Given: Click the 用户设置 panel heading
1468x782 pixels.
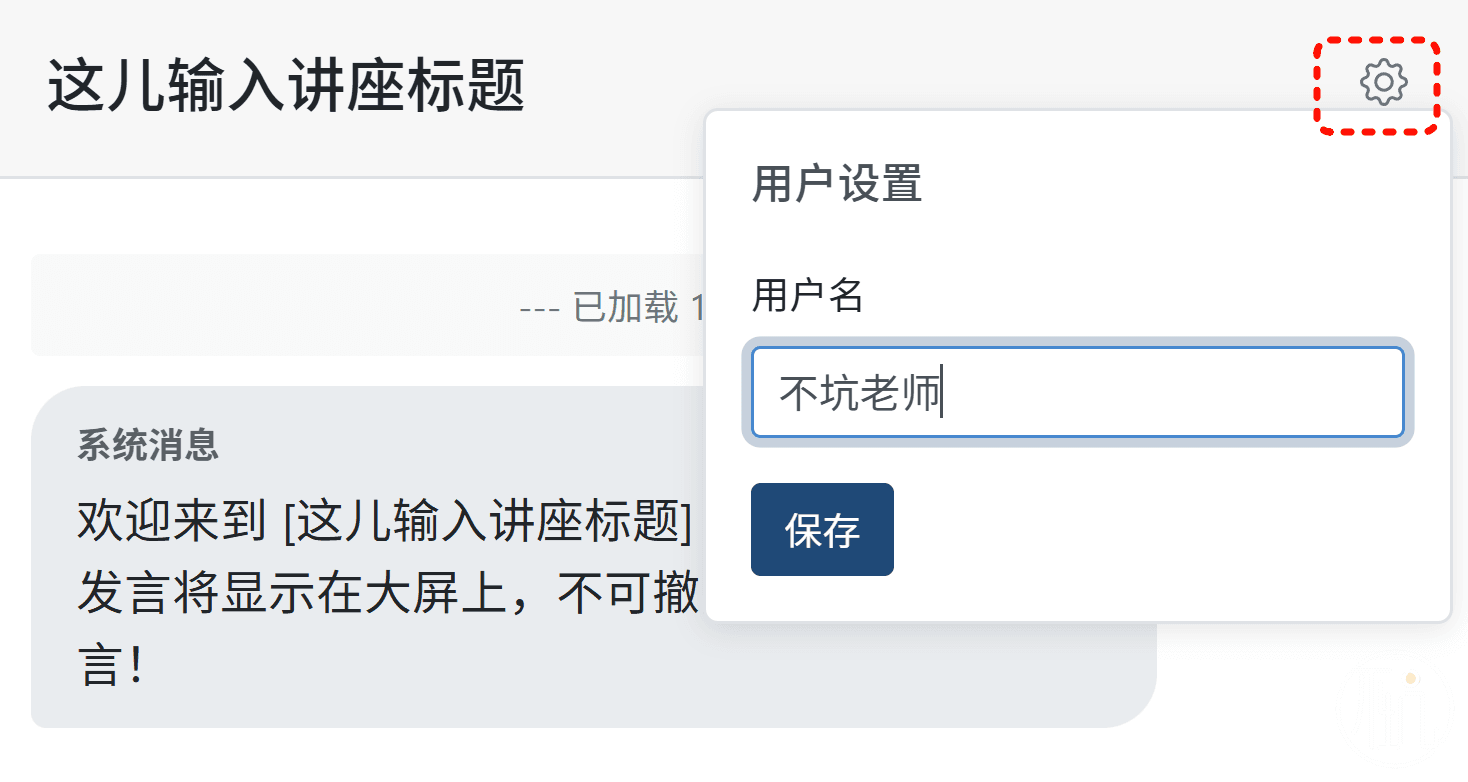Looking at the screenshot, I should pos(836,185).
